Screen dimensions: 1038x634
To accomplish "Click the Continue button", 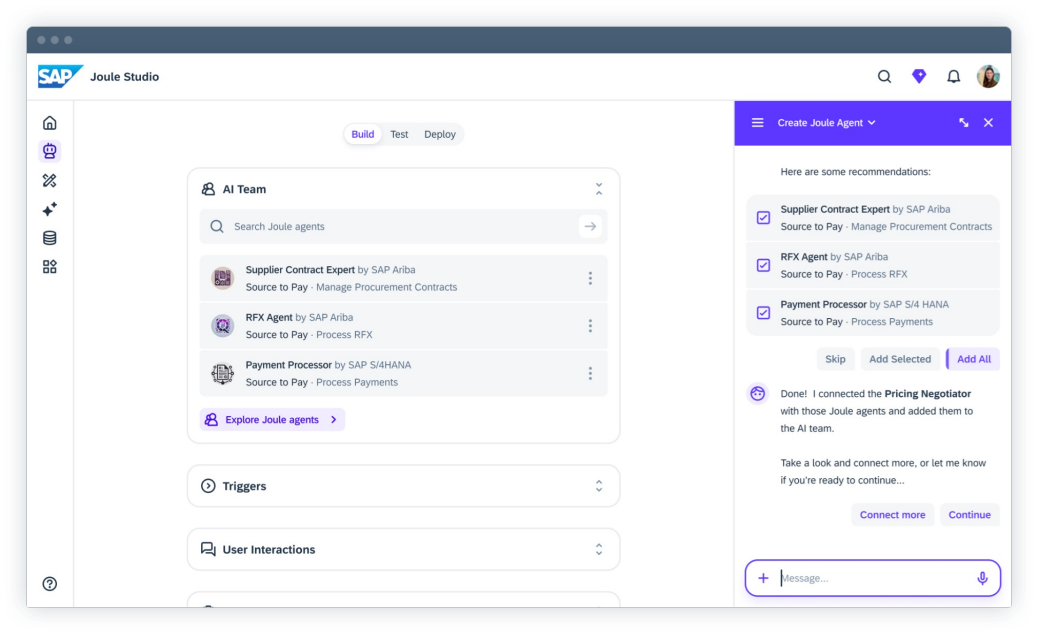I will [969, 515].
